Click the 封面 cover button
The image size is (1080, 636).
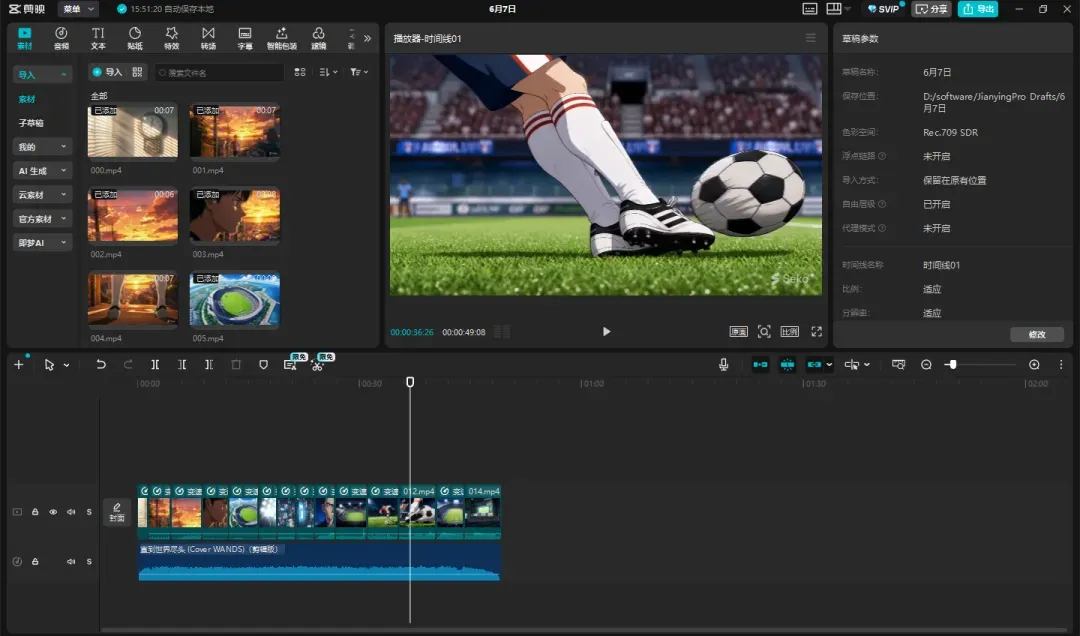[x=117, y=512]
